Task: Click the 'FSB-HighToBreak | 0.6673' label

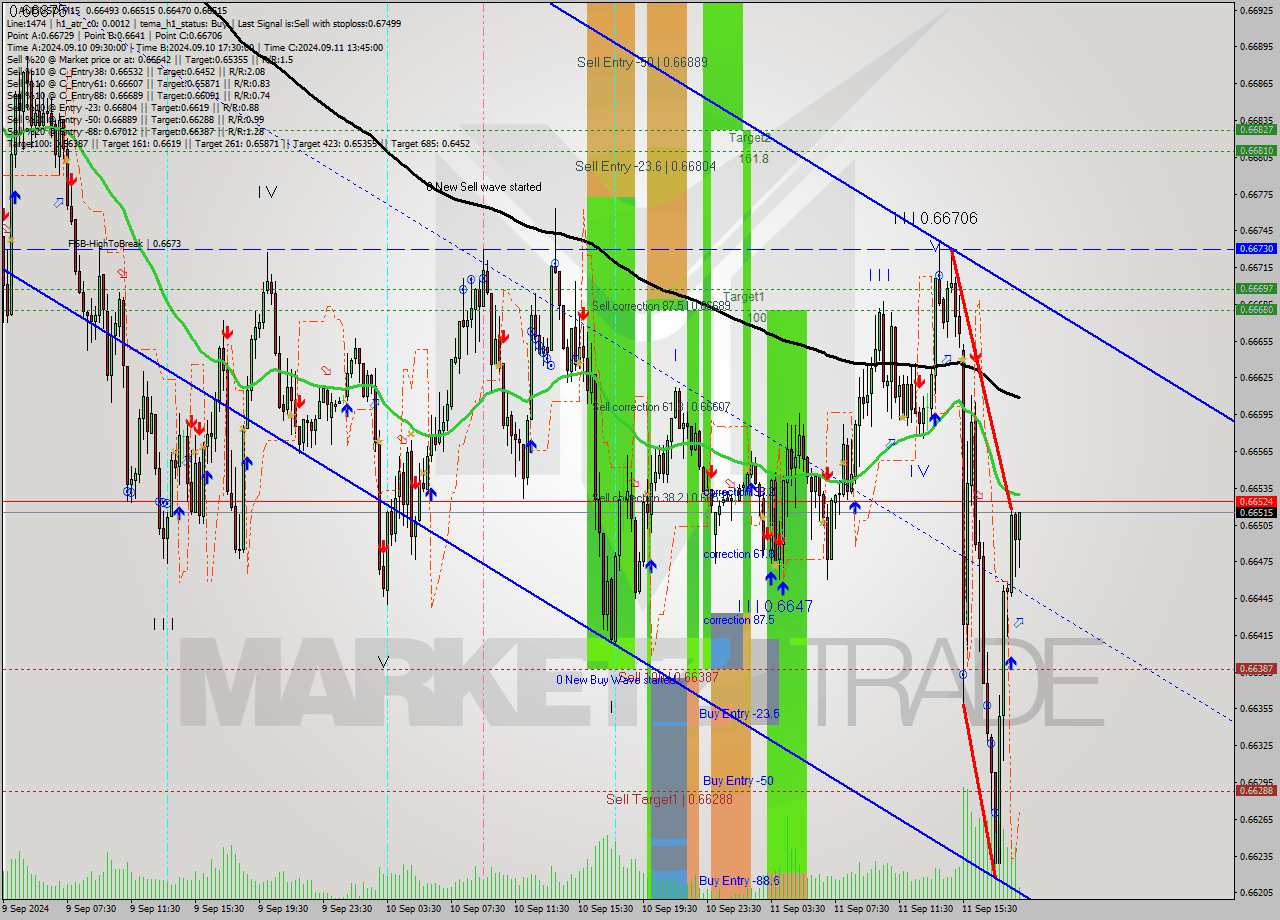Action: coord(124,243)
